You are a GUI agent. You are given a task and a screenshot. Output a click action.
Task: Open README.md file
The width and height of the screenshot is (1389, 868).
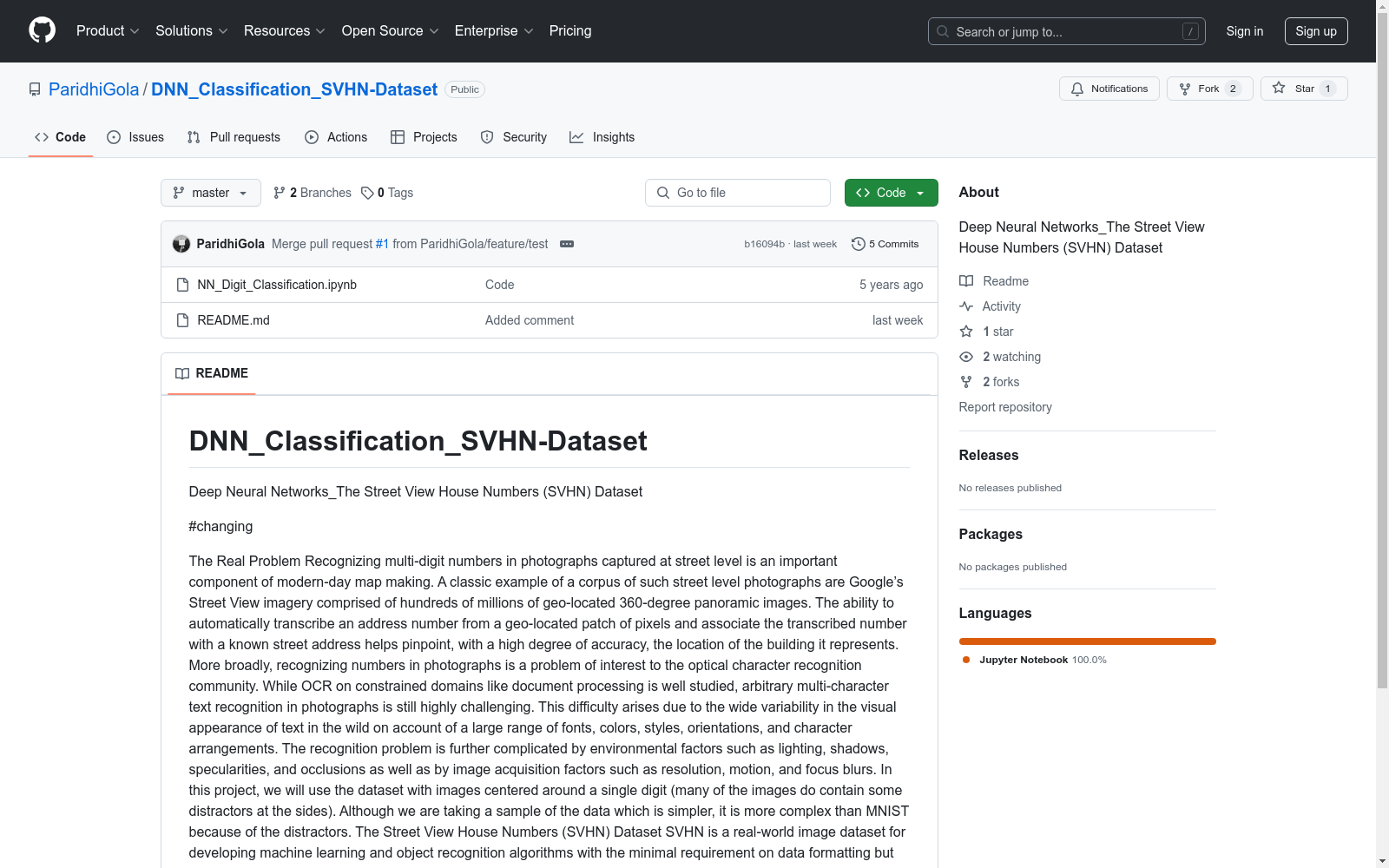pos(234,320)
